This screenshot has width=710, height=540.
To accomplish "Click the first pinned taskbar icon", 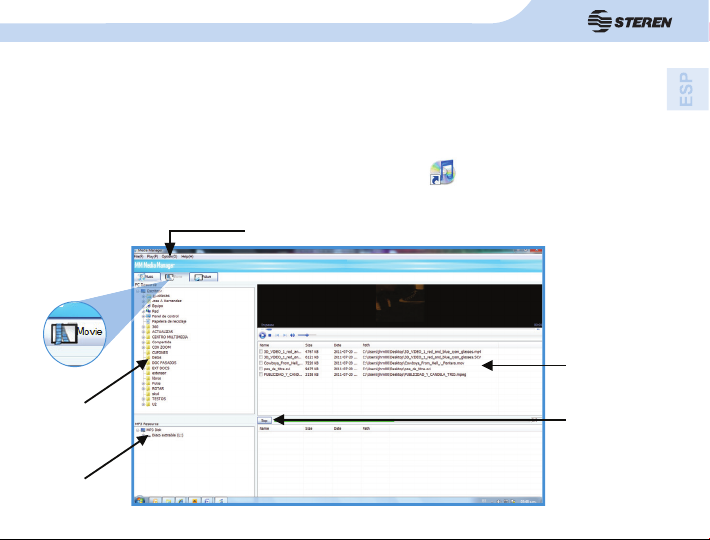I will (155, 501).
